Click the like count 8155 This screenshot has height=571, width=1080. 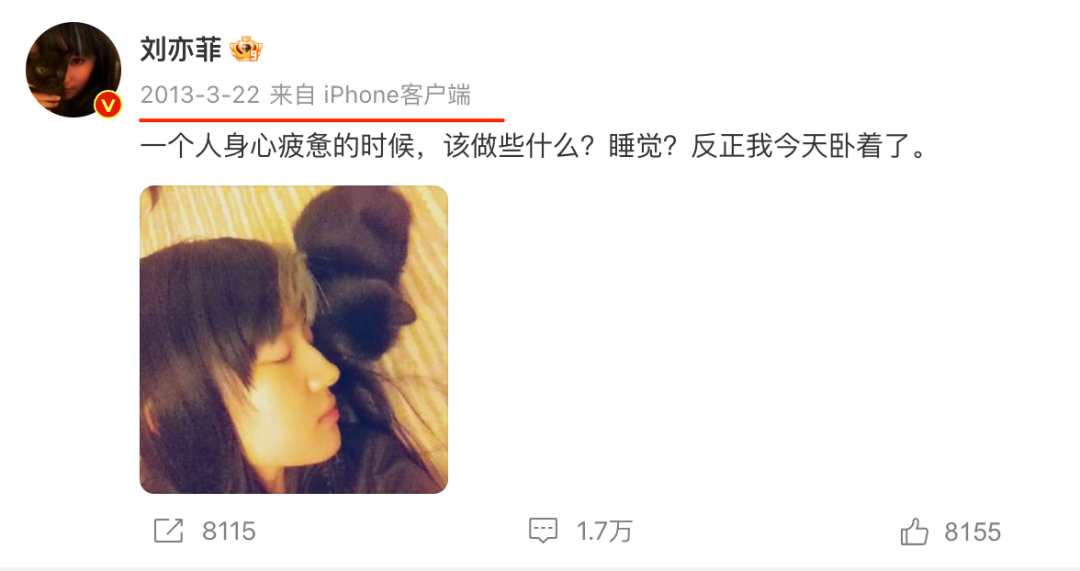click(x=972, y=532)
